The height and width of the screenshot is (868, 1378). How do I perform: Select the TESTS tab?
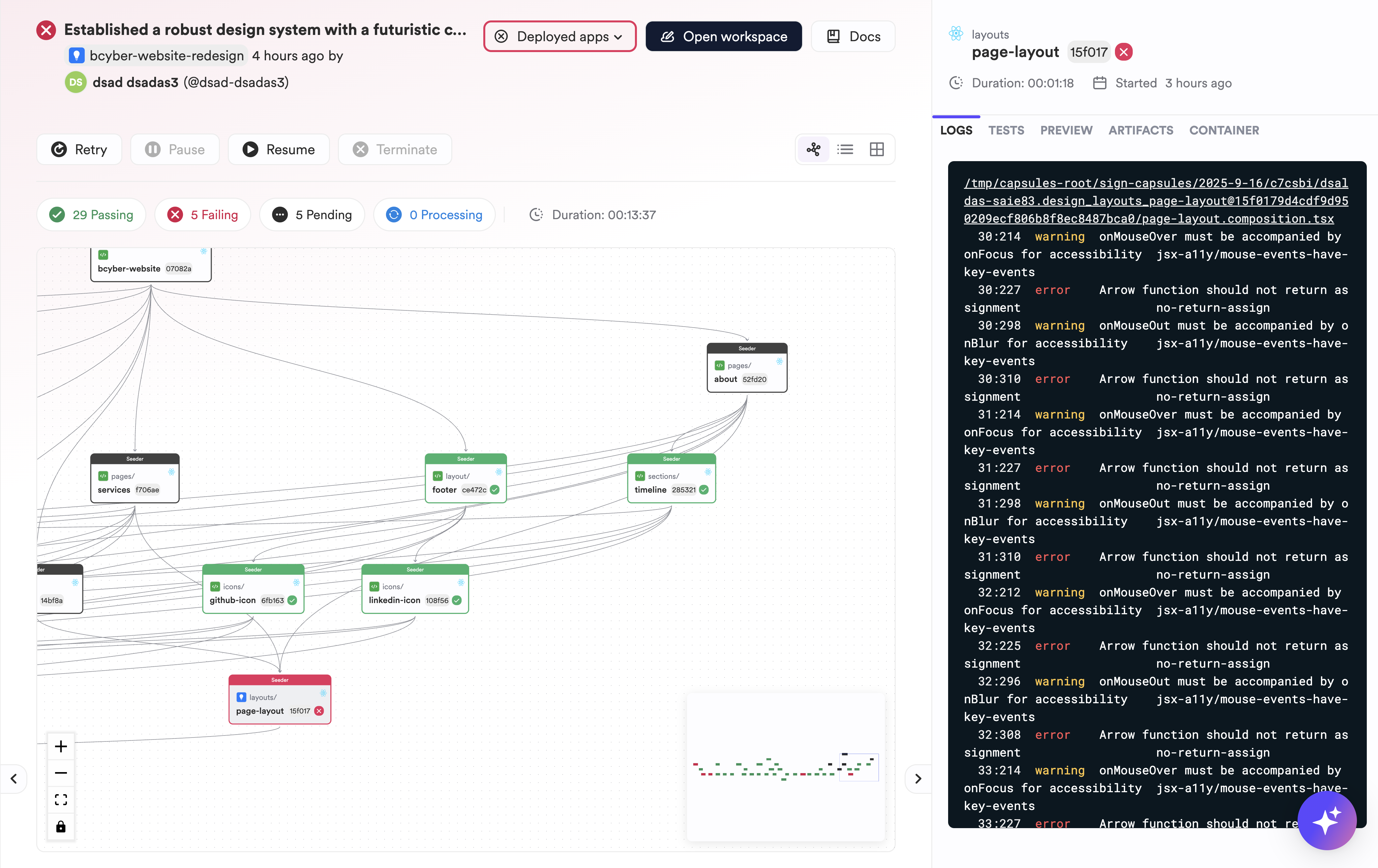(1006, 130)
